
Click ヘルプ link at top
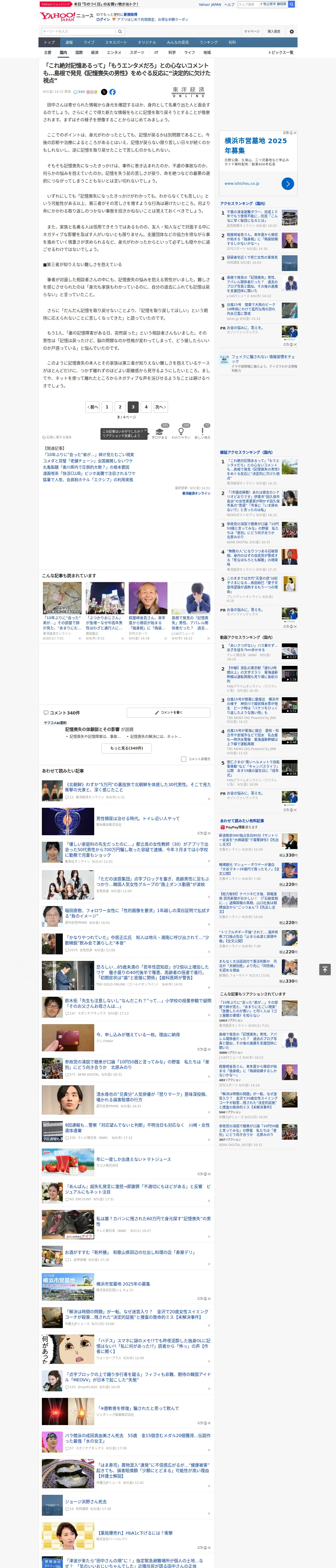point(229,4)
